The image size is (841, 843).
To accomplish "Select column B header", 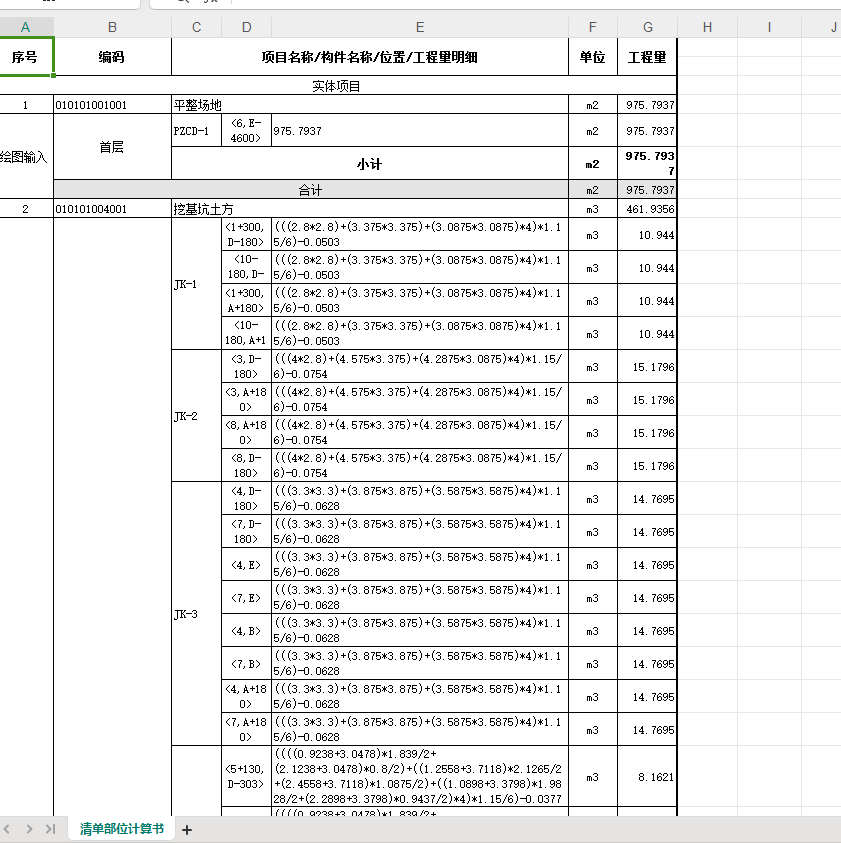I will coord(112,27).
